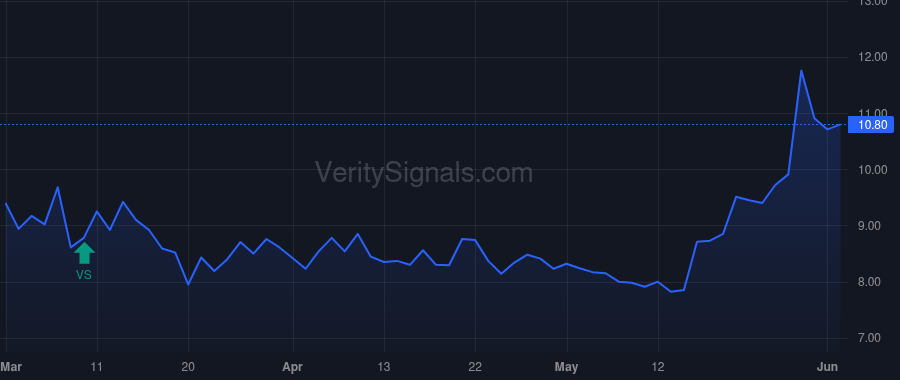Click the green VS up-arrow signal marker
The image size is (900, 380).
point(84,253)
